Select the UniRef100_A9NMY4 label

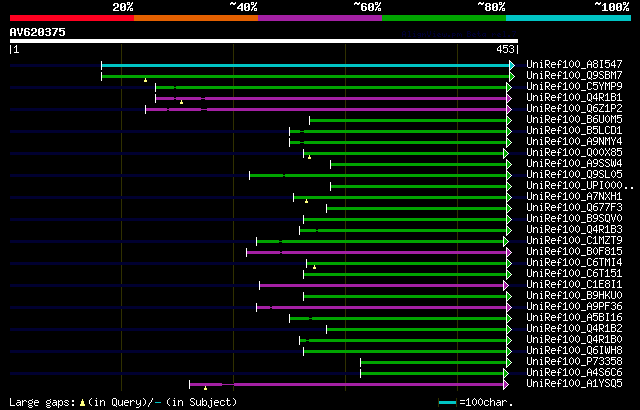click(x=574, y=142)
